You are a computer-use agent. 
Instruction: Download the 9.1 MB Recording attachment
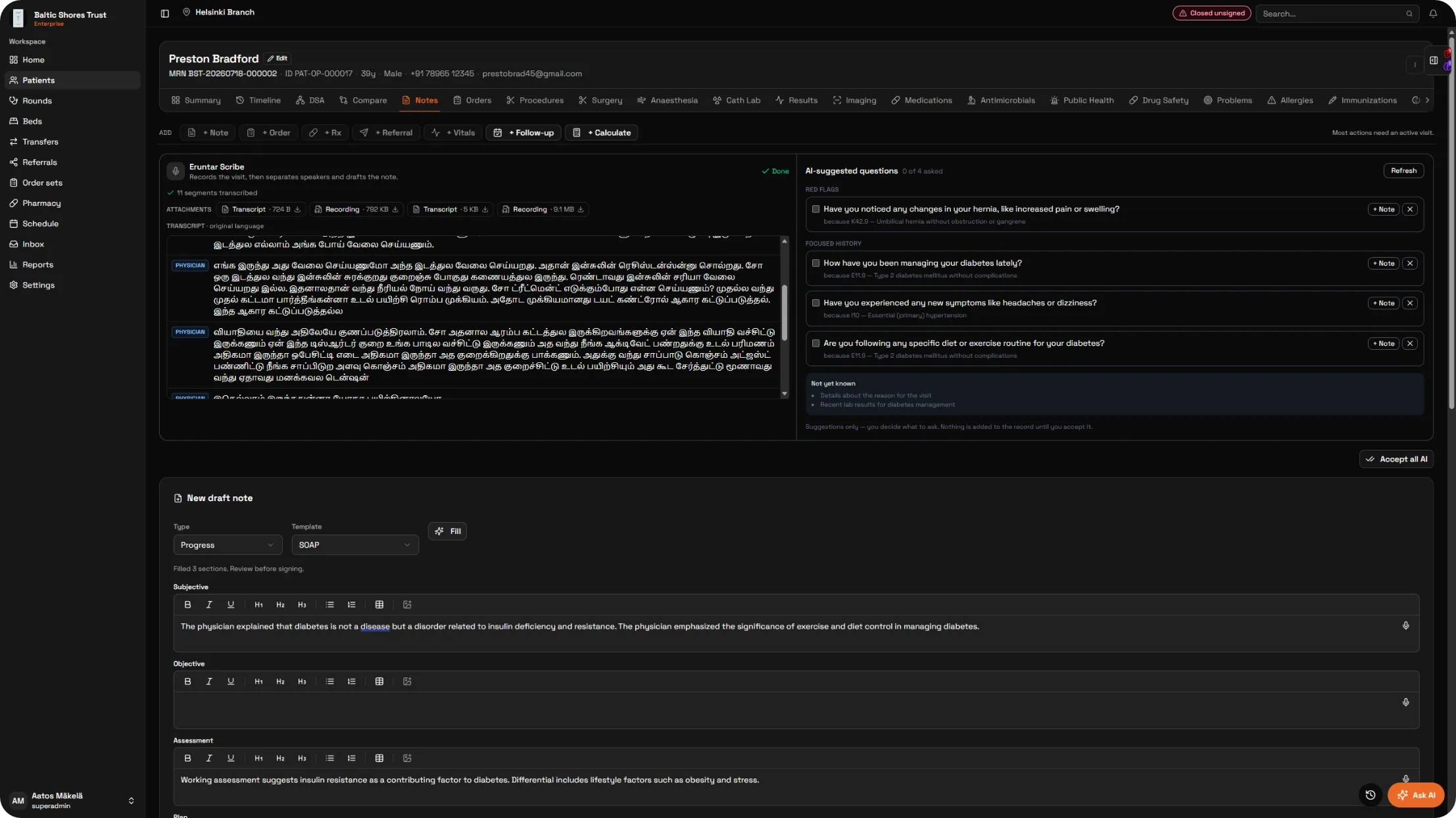[581, 209]
